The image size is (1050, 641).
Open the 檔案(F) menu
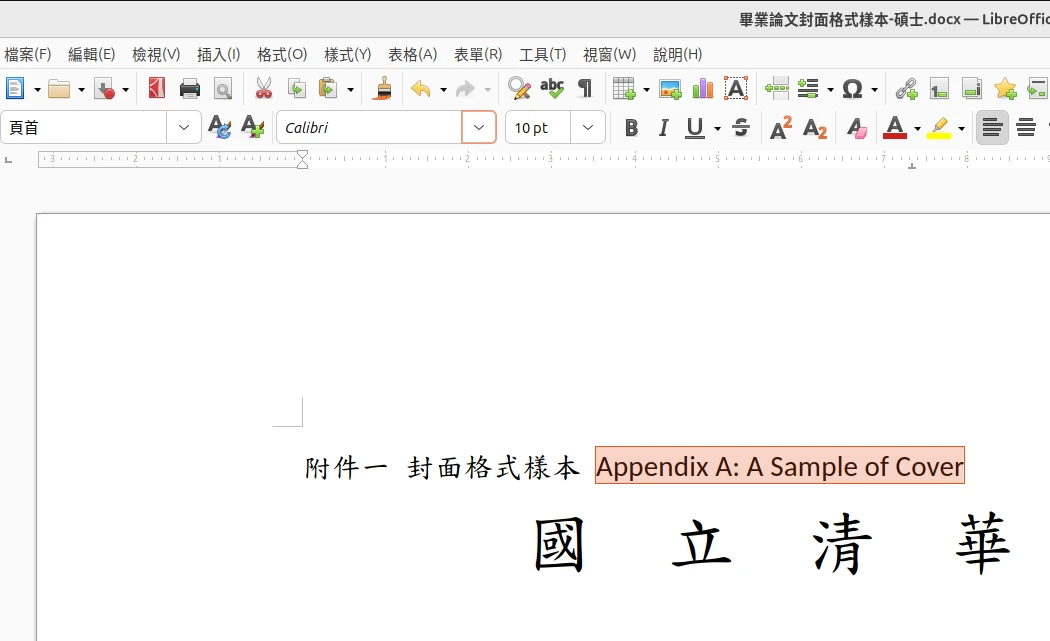tap(27, 54)
